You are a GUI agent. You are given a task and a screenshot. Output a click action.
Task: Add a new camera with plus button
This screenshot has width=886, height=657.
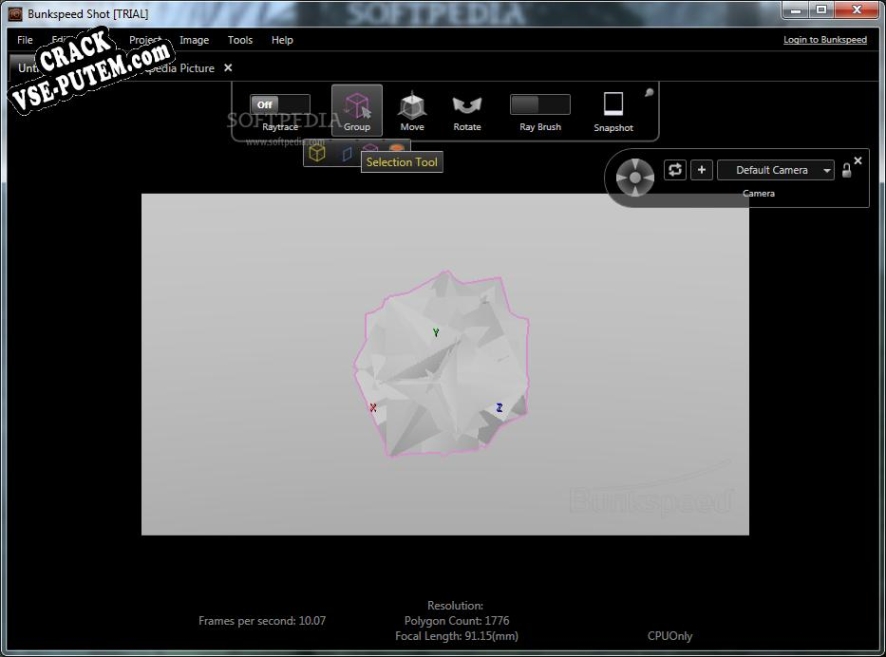coord(702,170)
